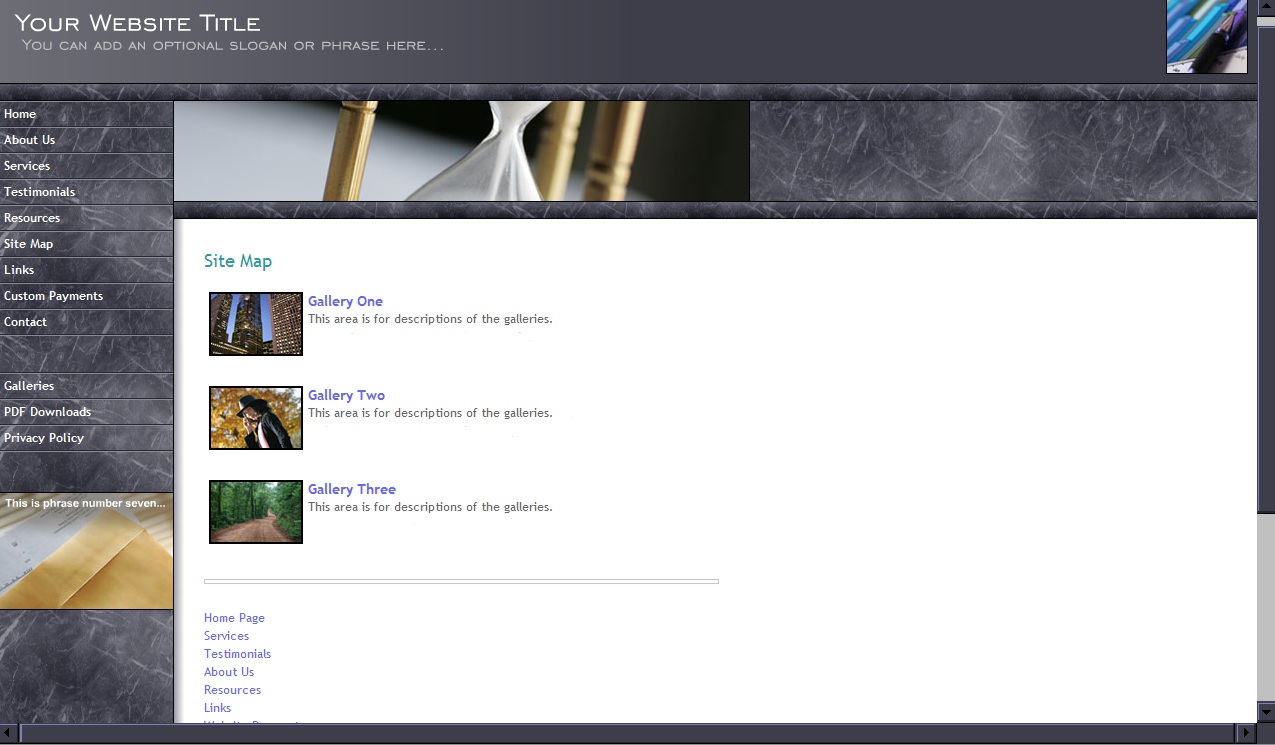Select Testimonials in the left navigation menu
The height and width of the screenshot is (745, 1275).
86,192
